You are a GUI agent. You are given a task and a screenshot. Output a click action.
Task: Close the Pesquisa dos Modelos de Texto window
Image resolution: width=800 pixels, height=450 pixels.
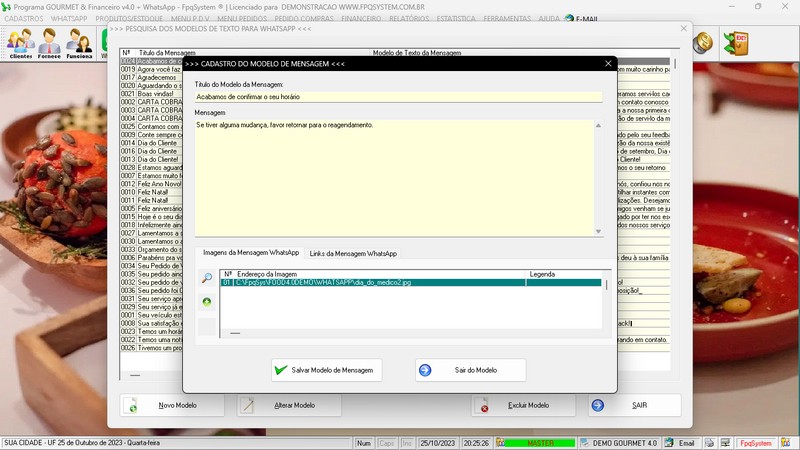tap(684, 29)
